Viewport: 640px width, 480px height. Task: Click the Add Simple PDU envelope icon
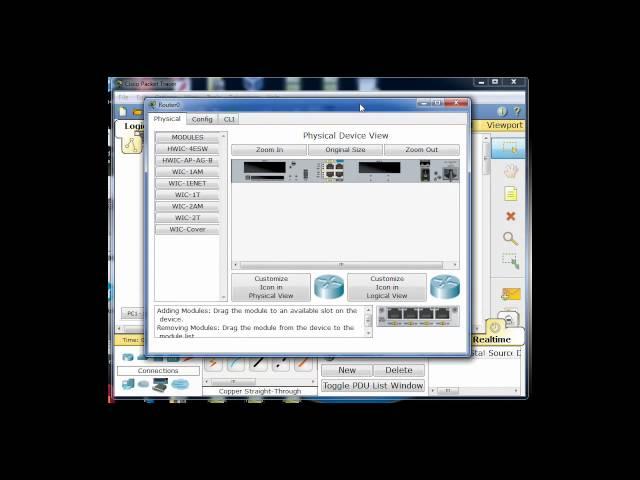tap(511, 294)
